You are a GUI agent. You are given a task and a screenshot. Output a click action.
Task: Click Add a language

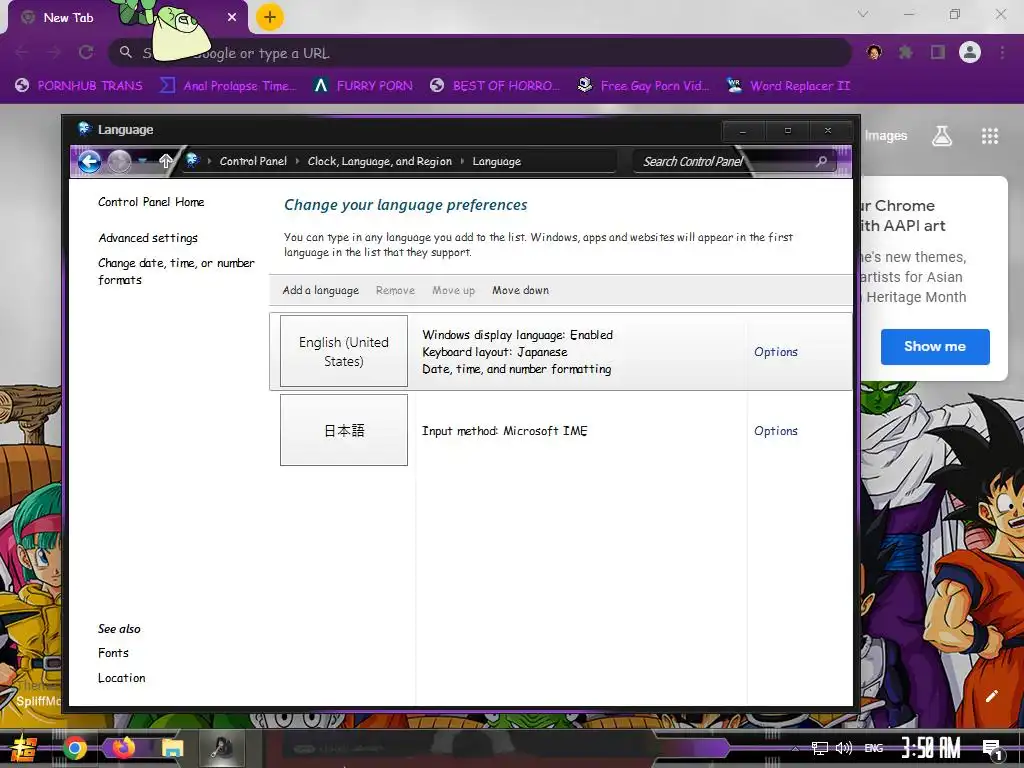point(321,290)
